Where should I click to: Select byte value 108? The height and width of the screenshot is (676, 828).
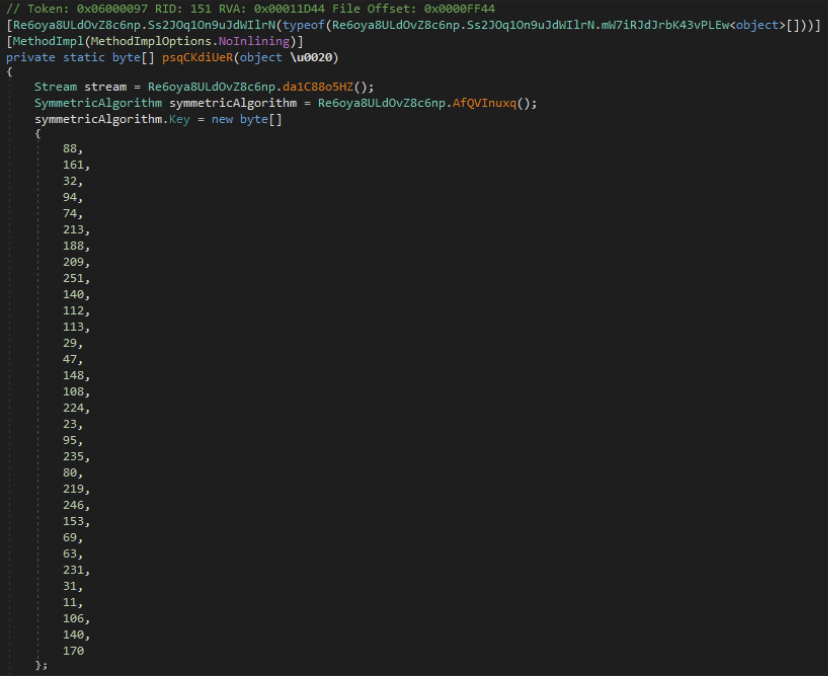73,392
